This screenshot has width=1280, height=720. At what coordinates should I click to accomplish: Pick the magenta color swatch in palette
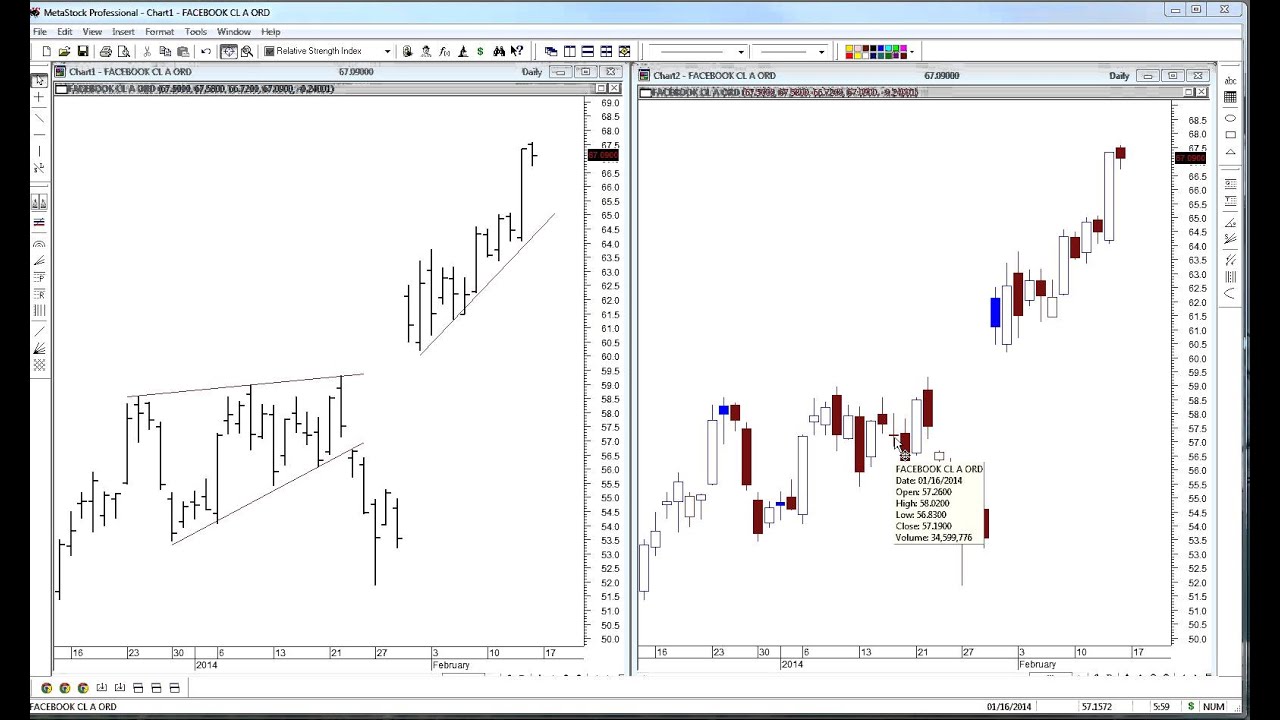point(903,48)
